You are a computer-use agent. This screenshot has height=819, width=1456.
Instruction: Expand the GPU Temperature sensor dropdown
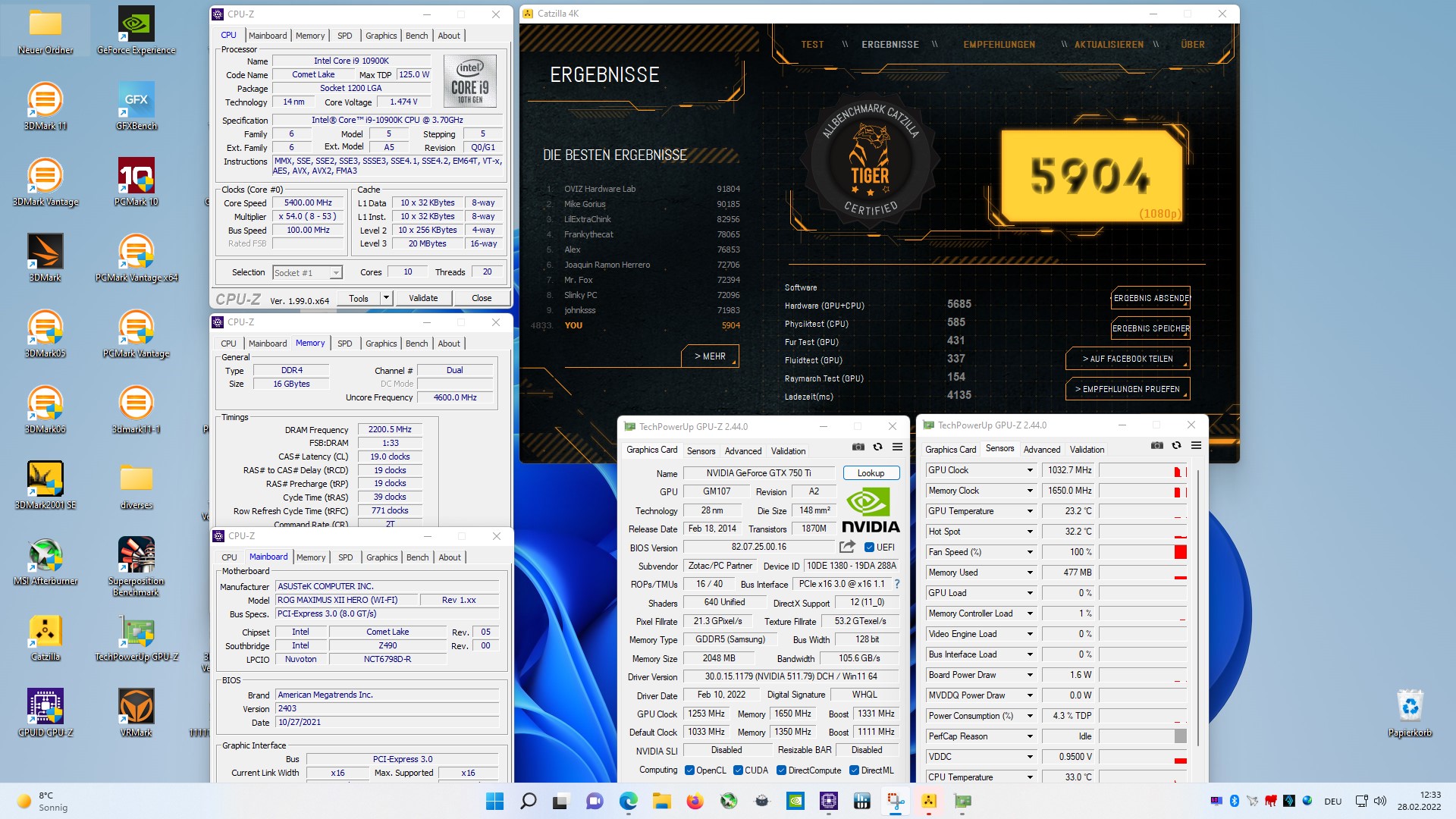[x=1030, y=511]
